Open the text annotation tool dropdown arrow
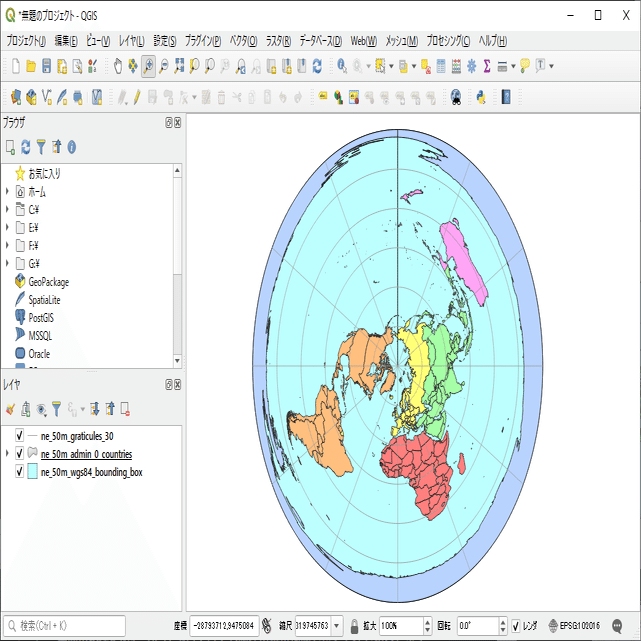The width and height of the screenshot is (641, 641). coord(551,66)
